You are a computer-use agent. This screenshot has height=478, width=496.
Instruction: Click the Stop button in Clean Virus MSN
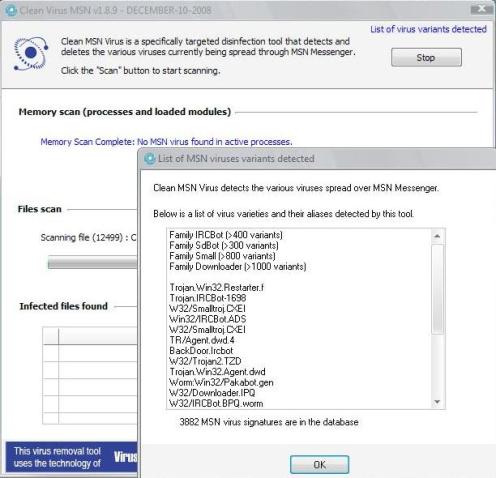tap(426, 57)
